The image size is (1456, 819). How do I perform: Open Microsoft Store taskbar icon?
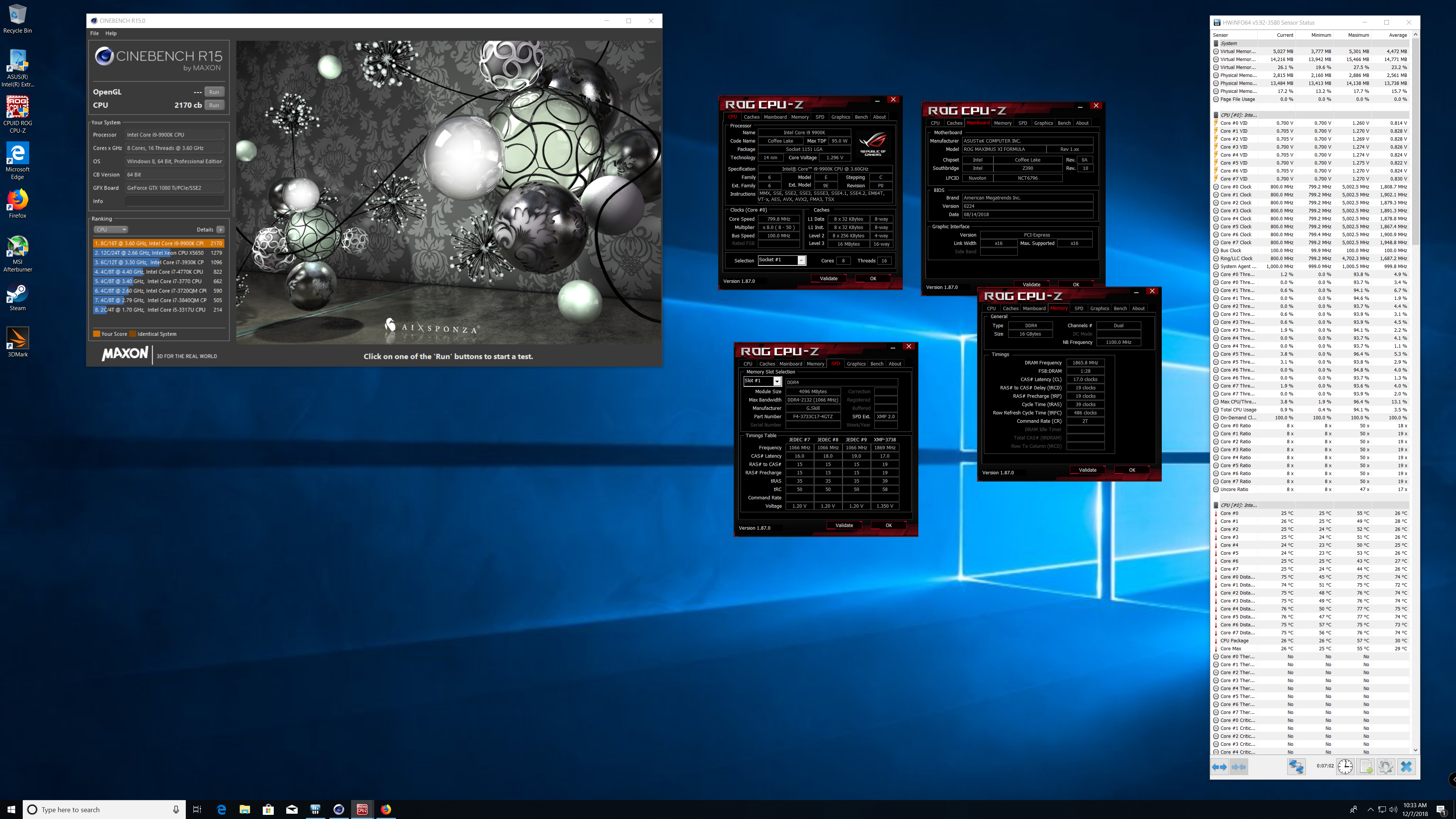pos(268,810)
